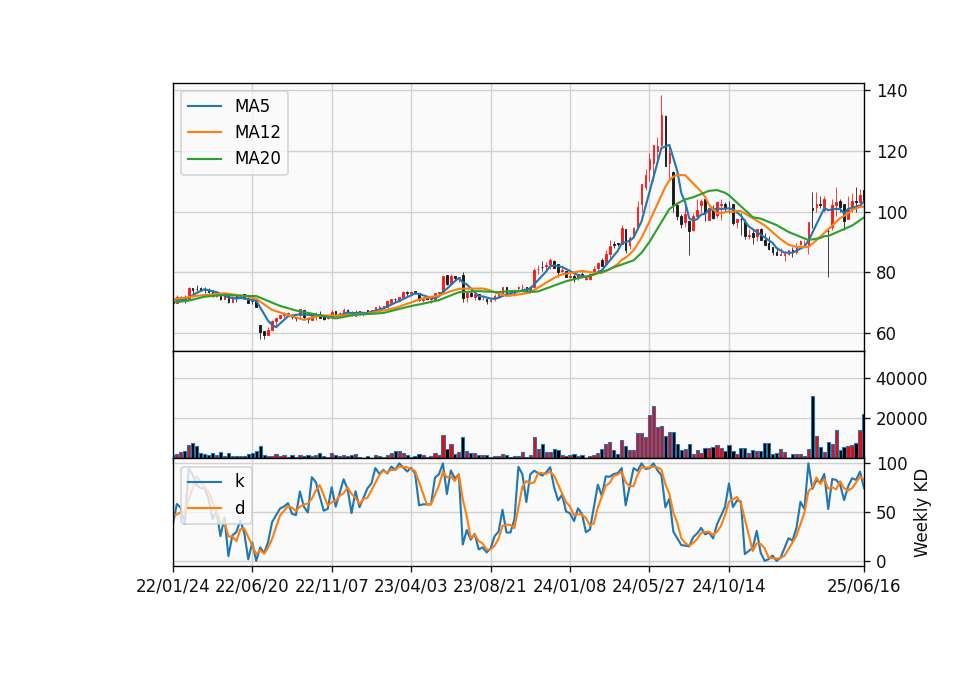Viewport: 960px width, 690px height.
Task: Click the 24/05/27 date tick label
Action: (x=649, y=587)
